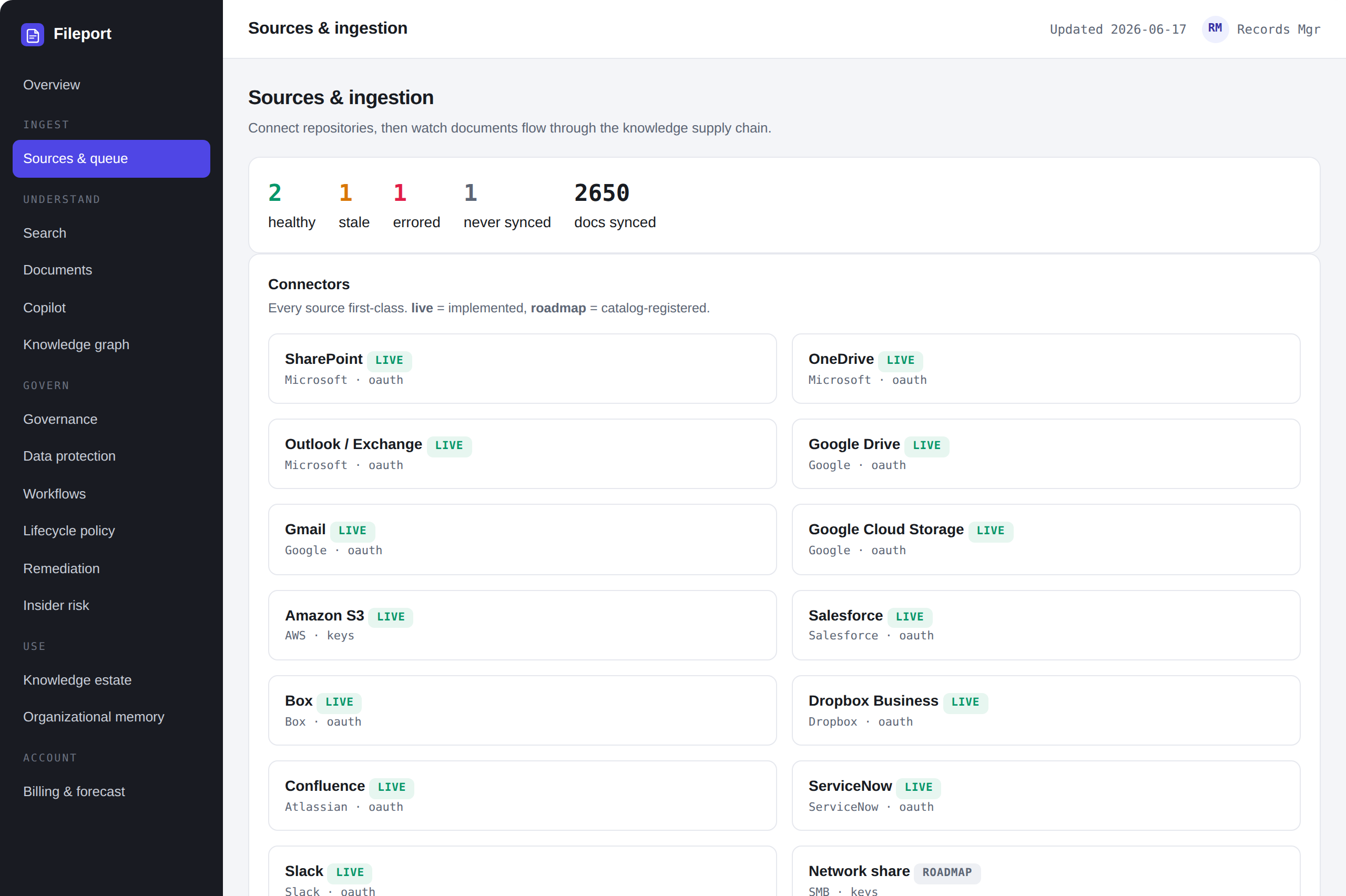Viewport: 1346px width, 896px height.
Task: Open Dropbox Business connector card
Action: tap(1045, 710)
